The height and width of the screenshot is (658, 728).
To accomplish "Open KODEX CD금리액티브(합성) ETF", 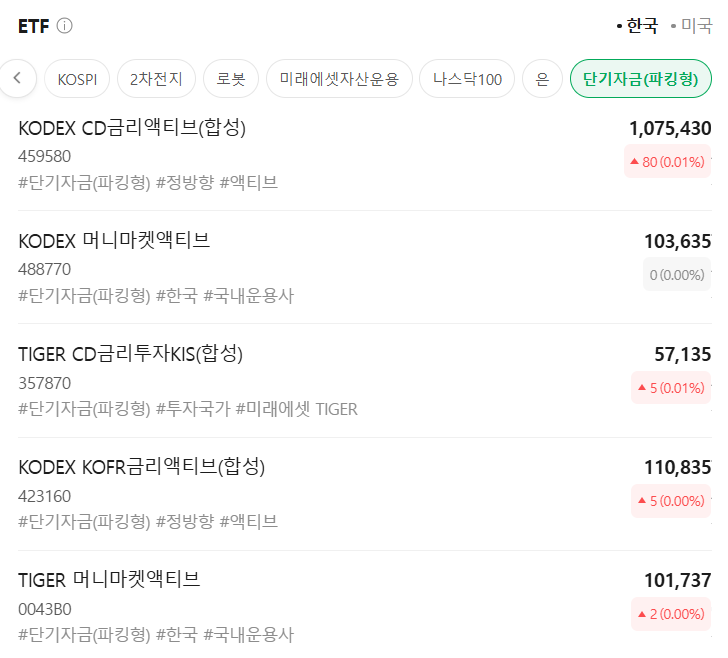I will [132, 128].
